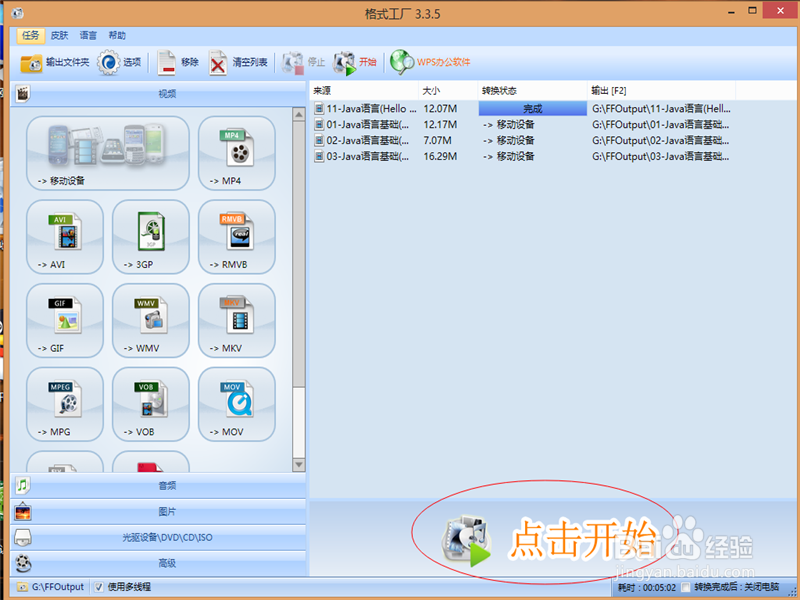Open the WPS办公软件 link
This screenshot has height=600, width=800.
pos(430,62)
